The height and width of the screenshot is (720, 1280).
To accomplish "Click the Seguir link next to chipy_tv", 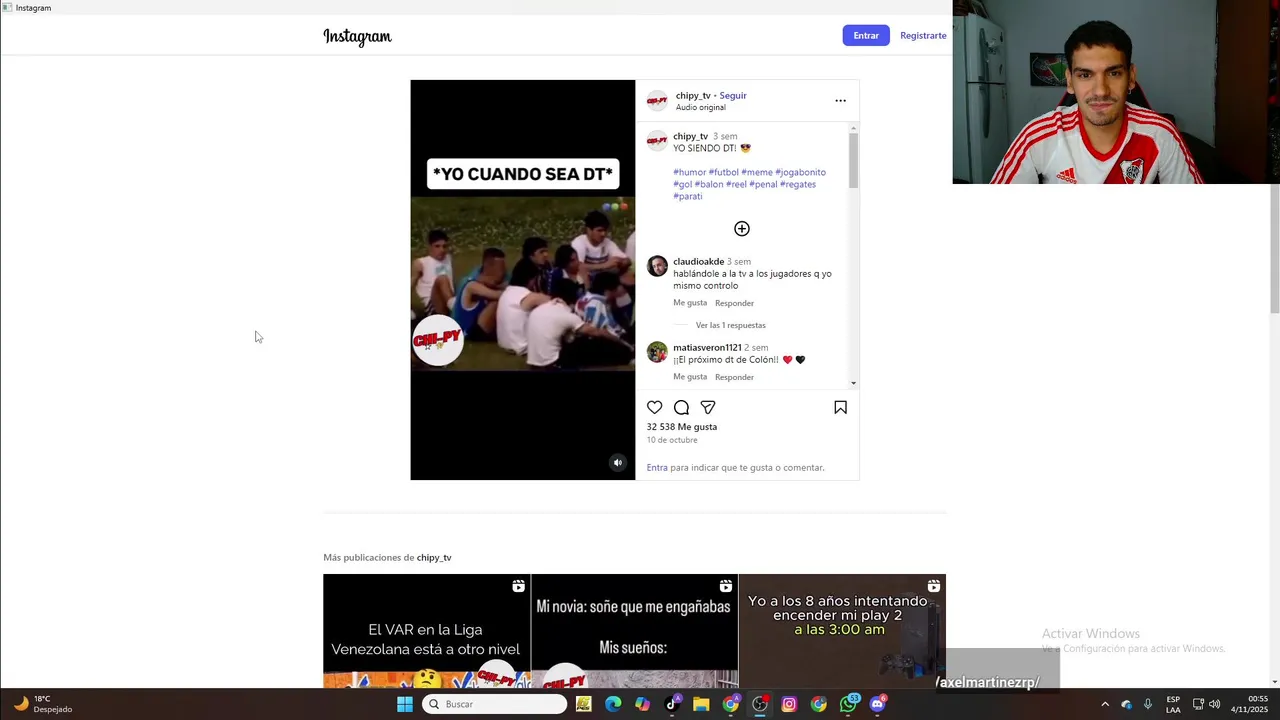I will [x=733, y=96].
